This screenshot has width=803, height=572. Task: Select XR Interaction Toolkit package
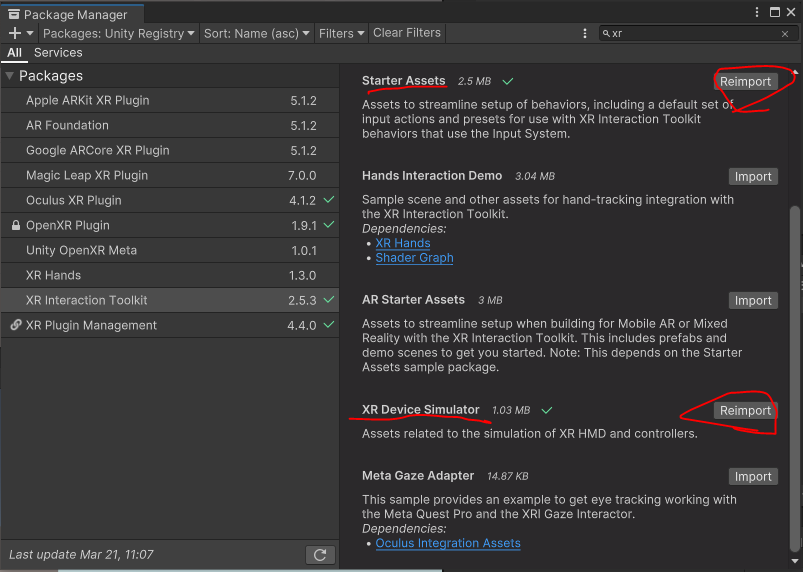click(170, 300)
